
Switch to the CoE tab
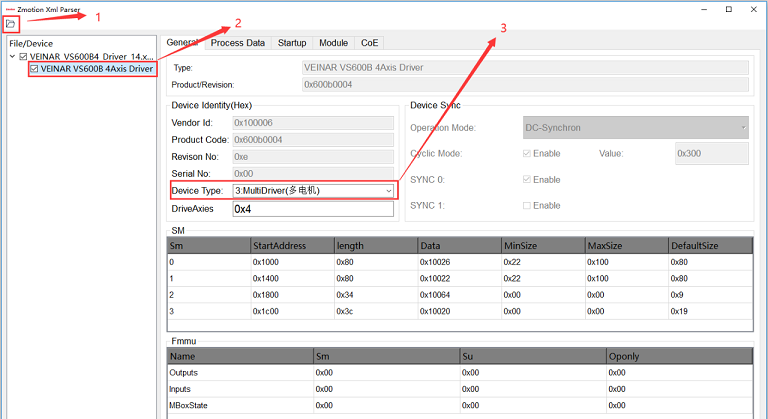(369, 43)
